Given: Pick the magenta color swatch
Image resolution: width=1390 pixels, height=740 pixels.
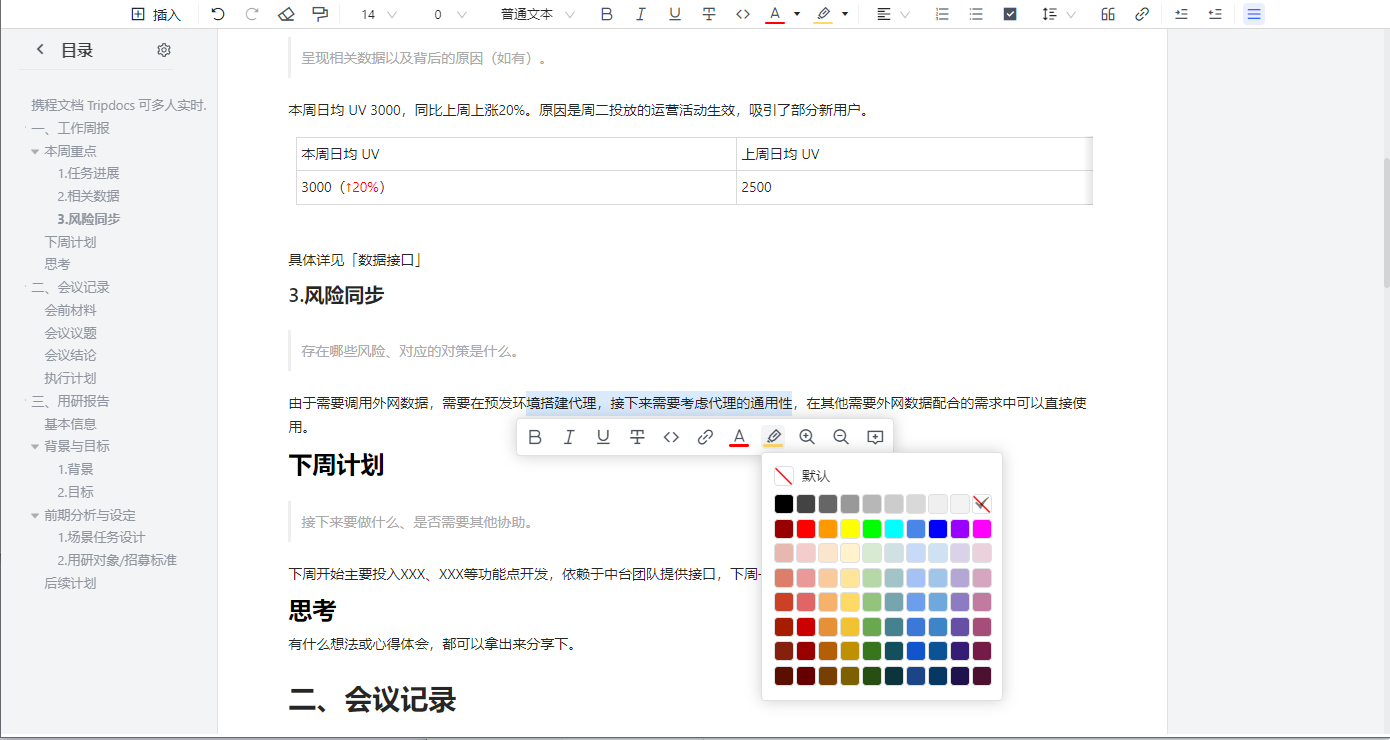Looking at the screenshot, I should point(982,529).
